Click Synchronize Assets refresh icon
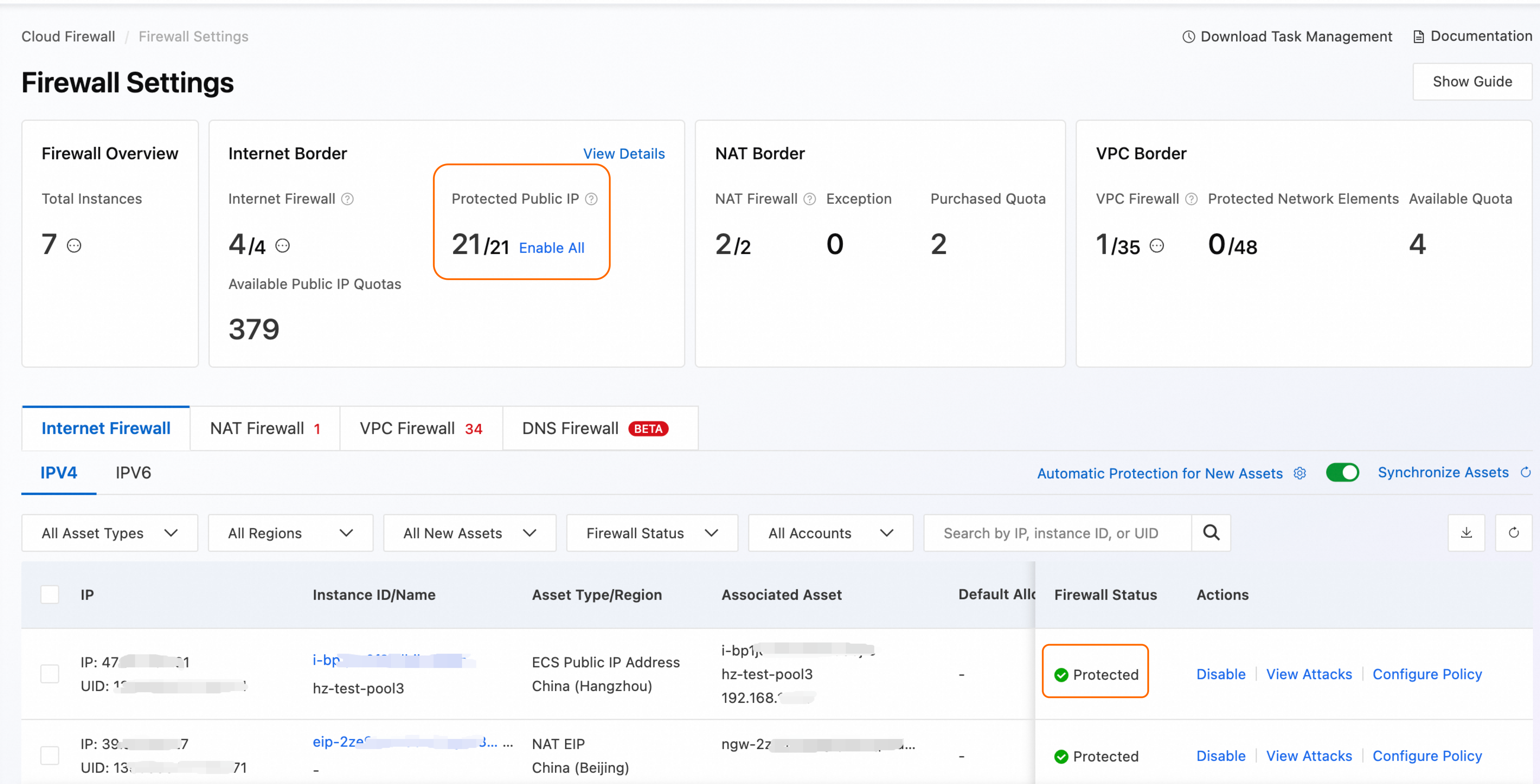This screenshot has height=784, width=1540. [1526, 473]
